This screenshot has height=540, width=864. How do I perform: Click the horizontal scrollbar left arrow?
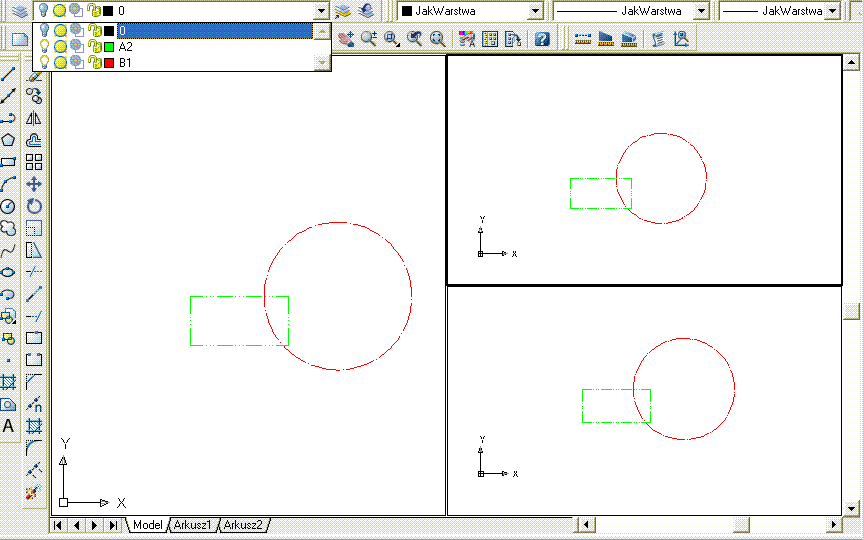(586, 525)
